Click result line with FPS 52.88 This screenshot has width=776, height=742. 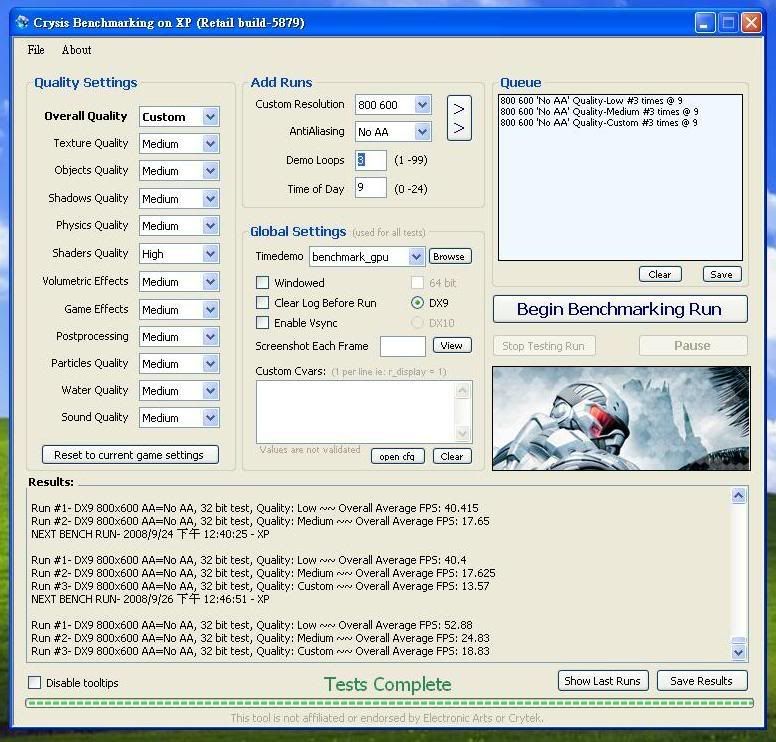(x=252, y=625)
